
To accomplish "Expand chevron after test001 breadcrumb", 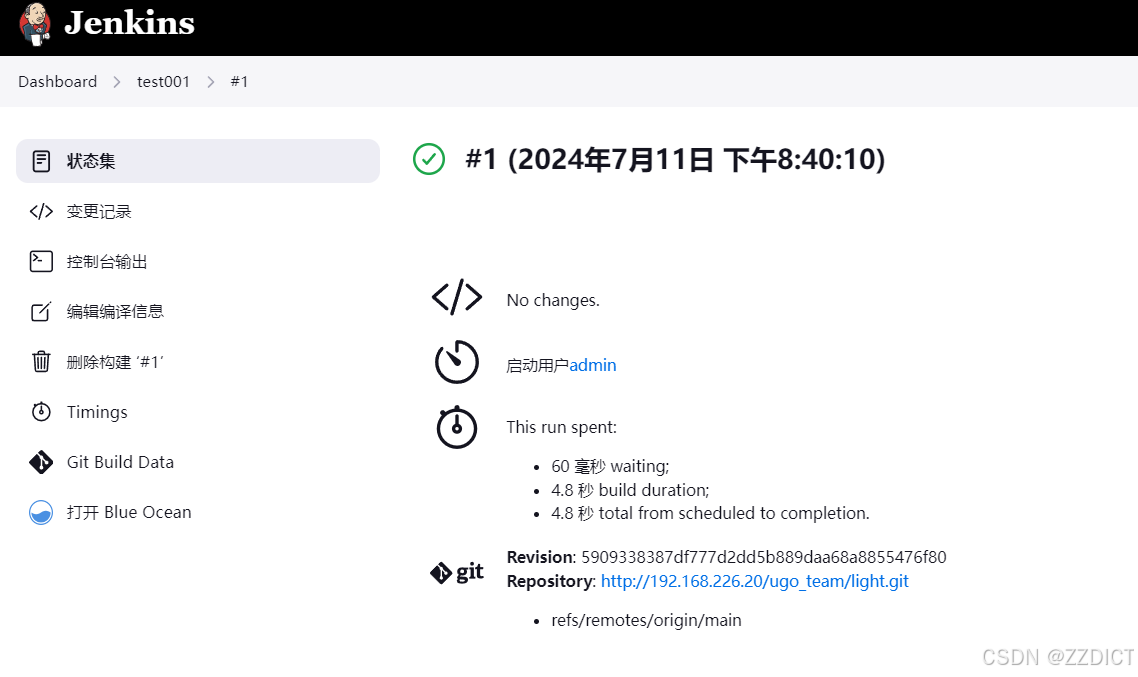I will click(210, 82).
